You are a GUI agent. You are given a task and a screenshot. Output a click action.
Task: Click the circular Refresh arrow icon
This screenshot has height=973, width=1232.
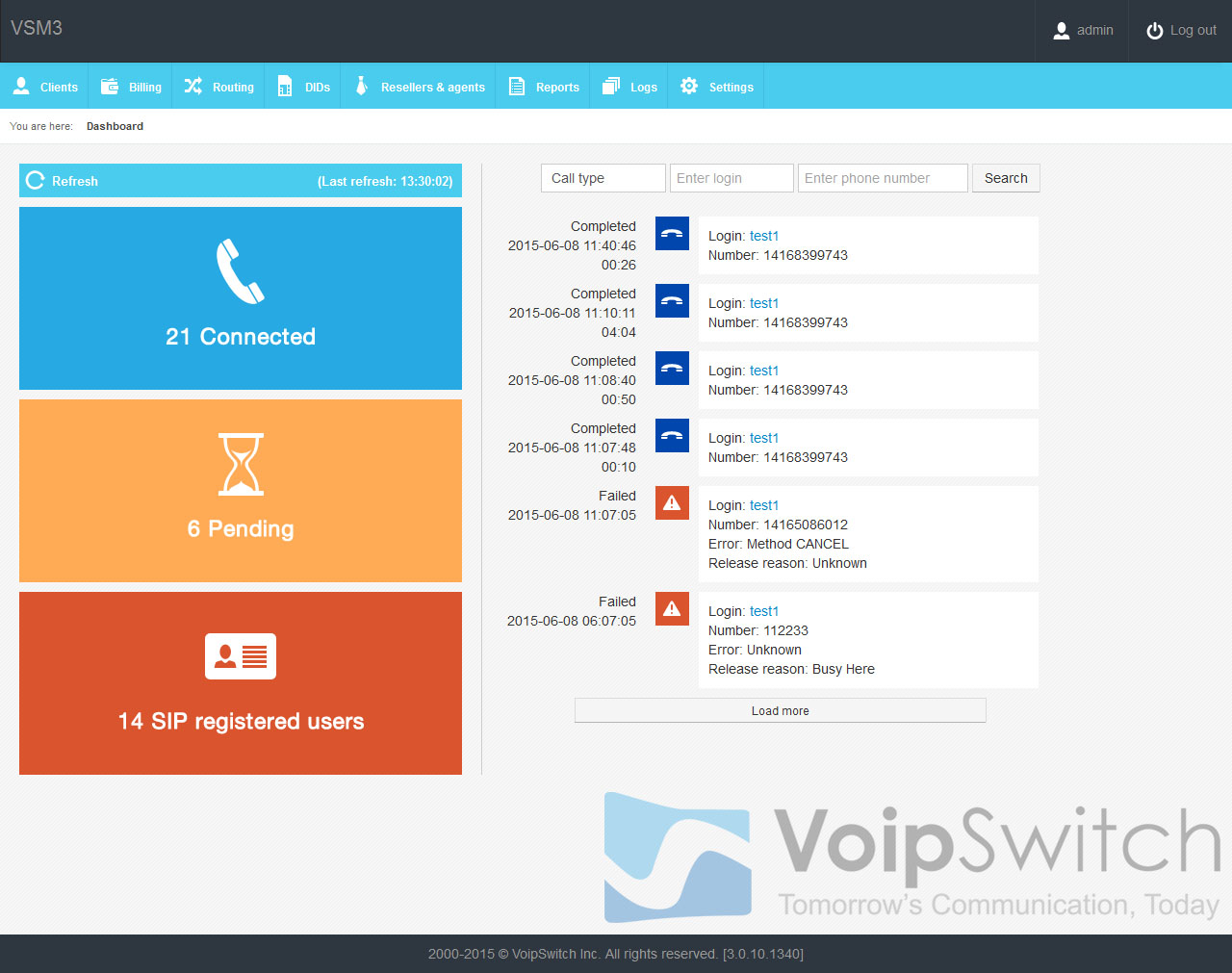click(x=36, y=181)
